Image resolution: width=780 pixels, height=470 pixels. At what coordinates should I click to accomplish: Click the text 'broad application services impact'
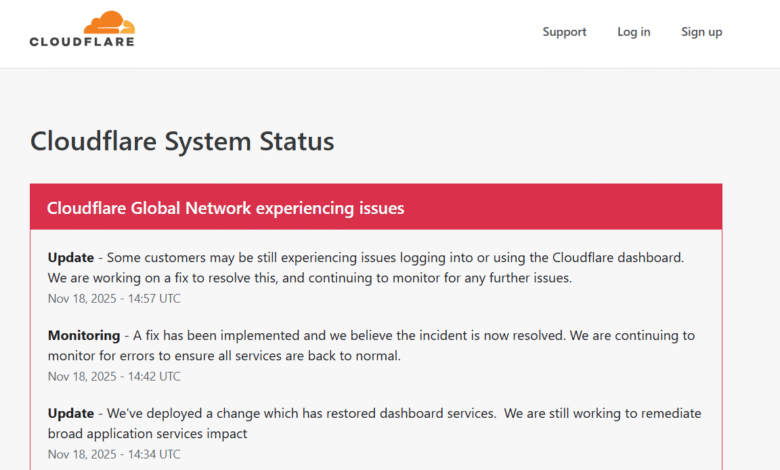tap(147, 434)
